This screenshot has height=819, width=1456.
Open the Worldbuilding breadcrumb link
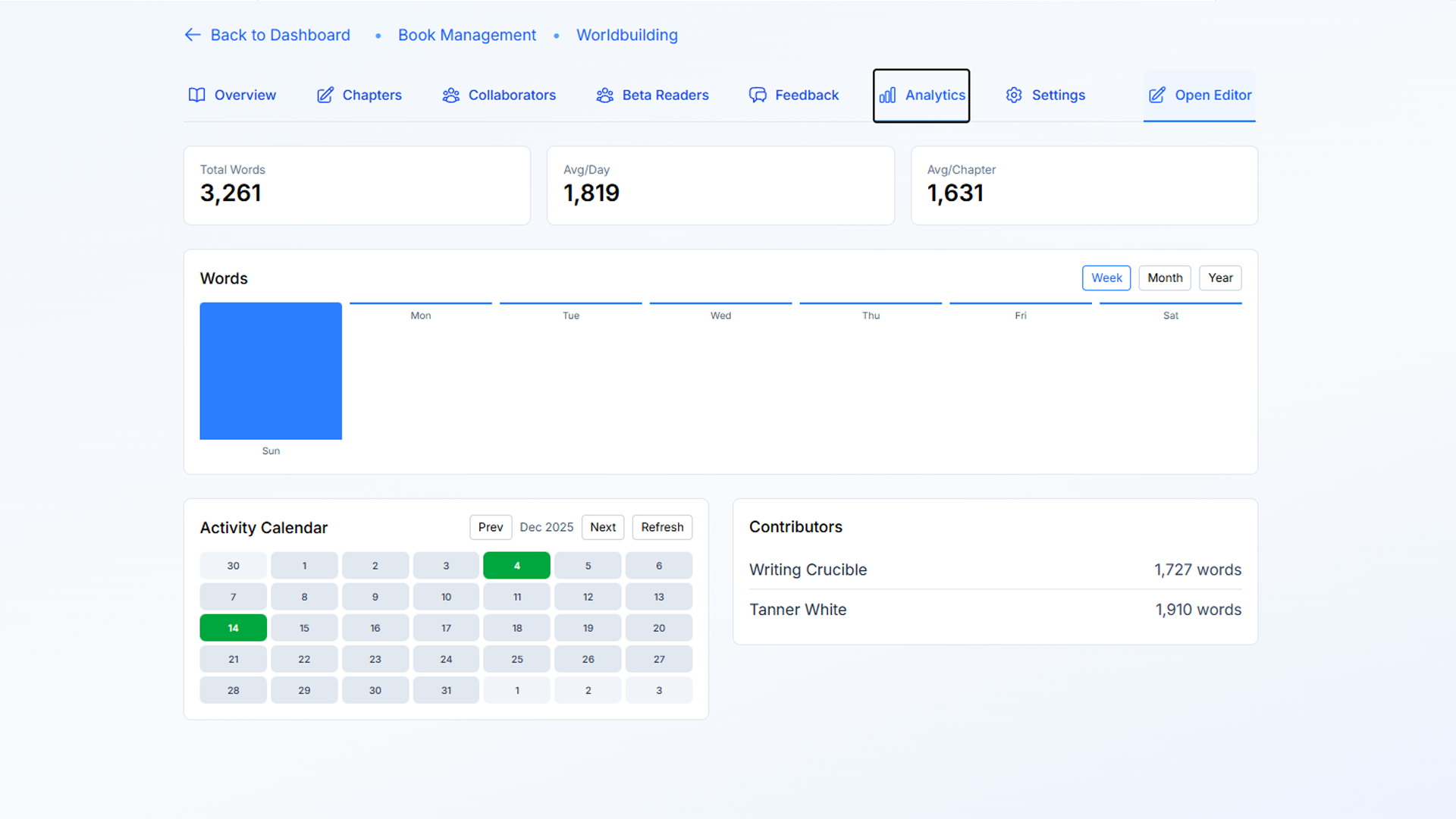pos(627,35)
